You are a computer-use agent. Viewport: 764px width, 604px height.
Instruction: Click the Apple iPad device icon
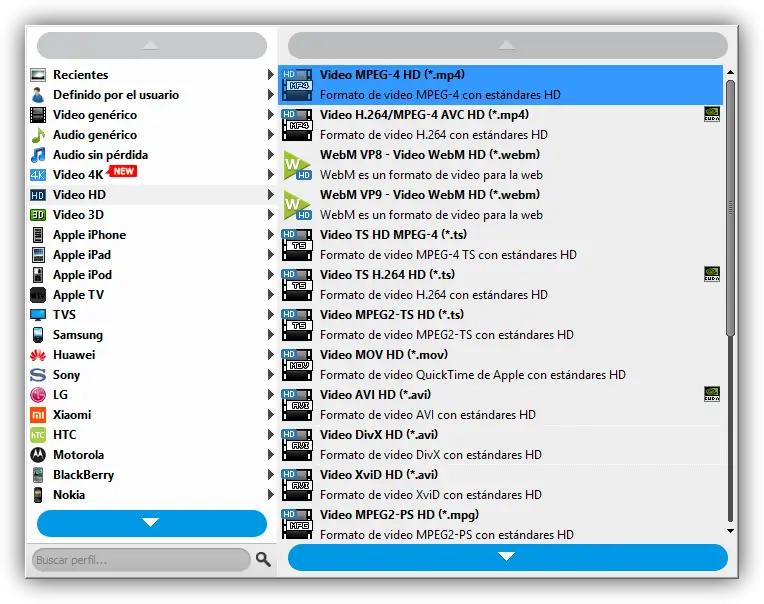38,255
